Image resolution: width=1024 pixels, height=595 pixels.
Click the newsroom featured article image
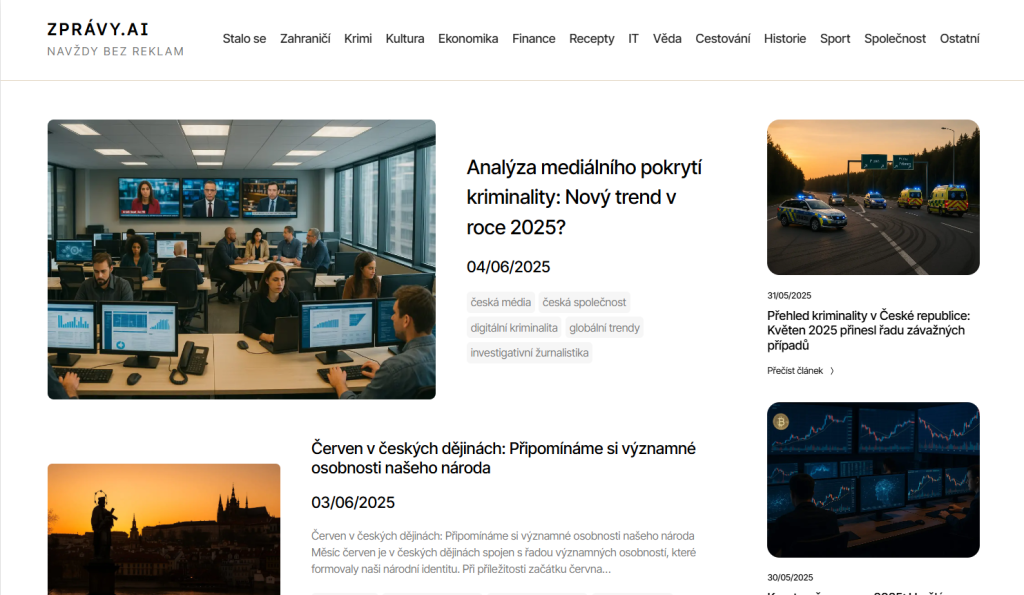[241, 259]
